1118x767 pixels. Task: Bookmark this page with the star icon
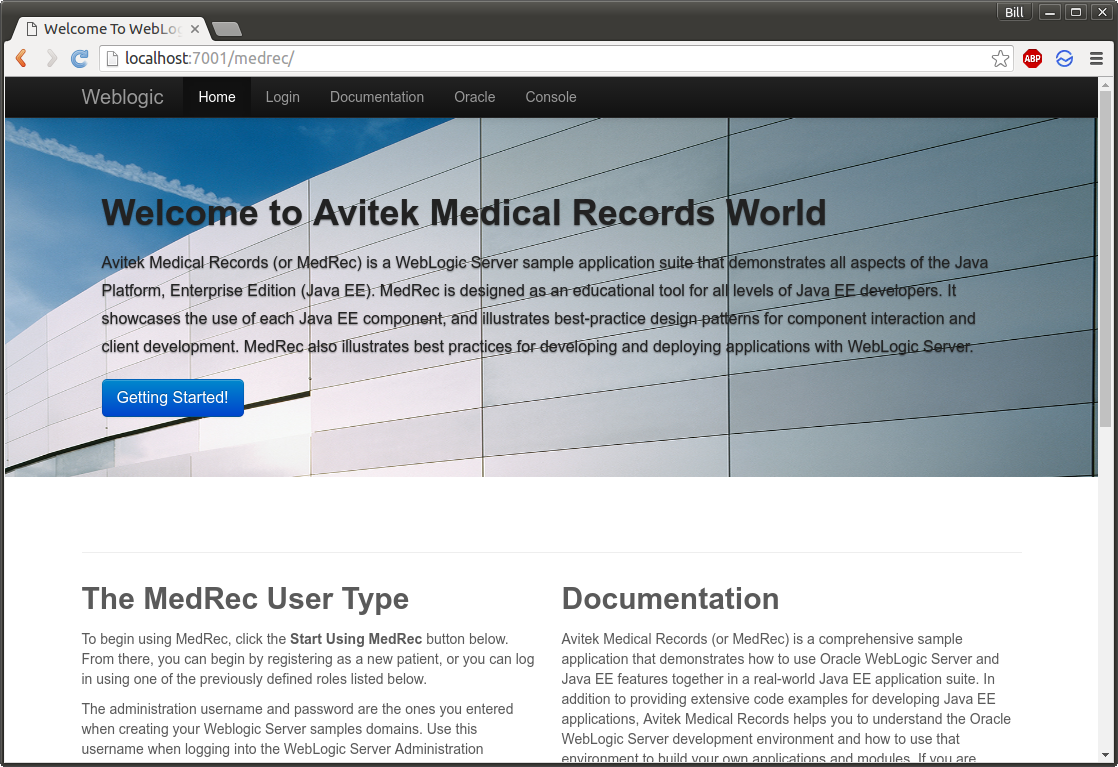point(1000,59)
